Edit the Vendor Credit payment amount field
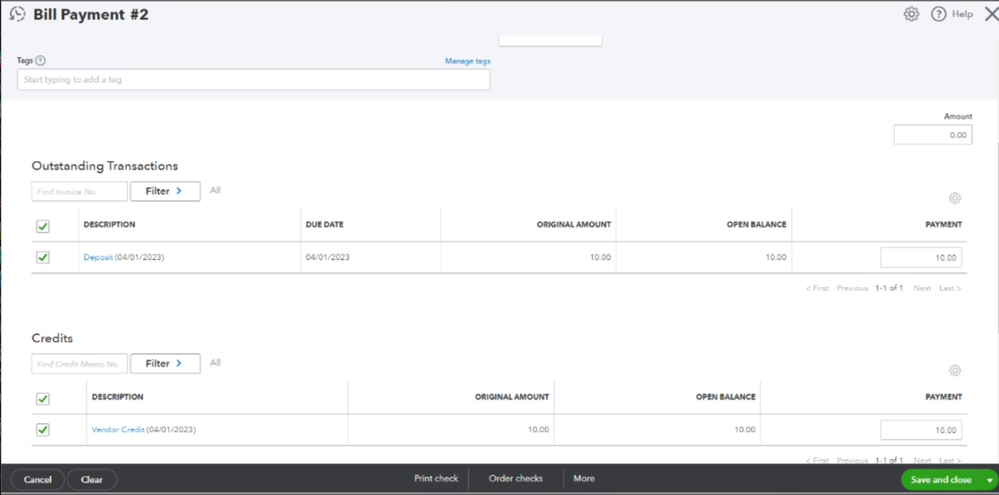Image resolution: width=999 pixels, height=495 pixels. tap(921, 430)
